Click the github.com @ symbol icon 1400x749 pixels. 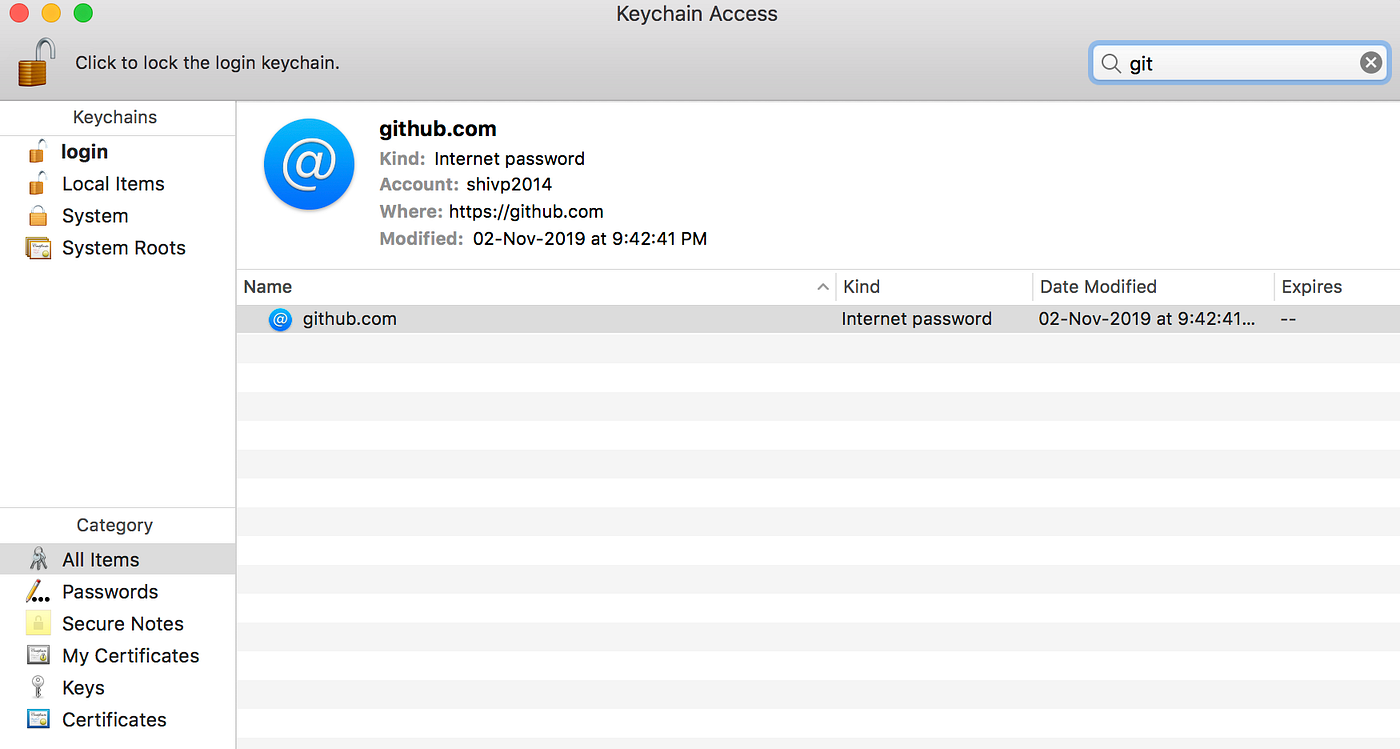[309, 165]
